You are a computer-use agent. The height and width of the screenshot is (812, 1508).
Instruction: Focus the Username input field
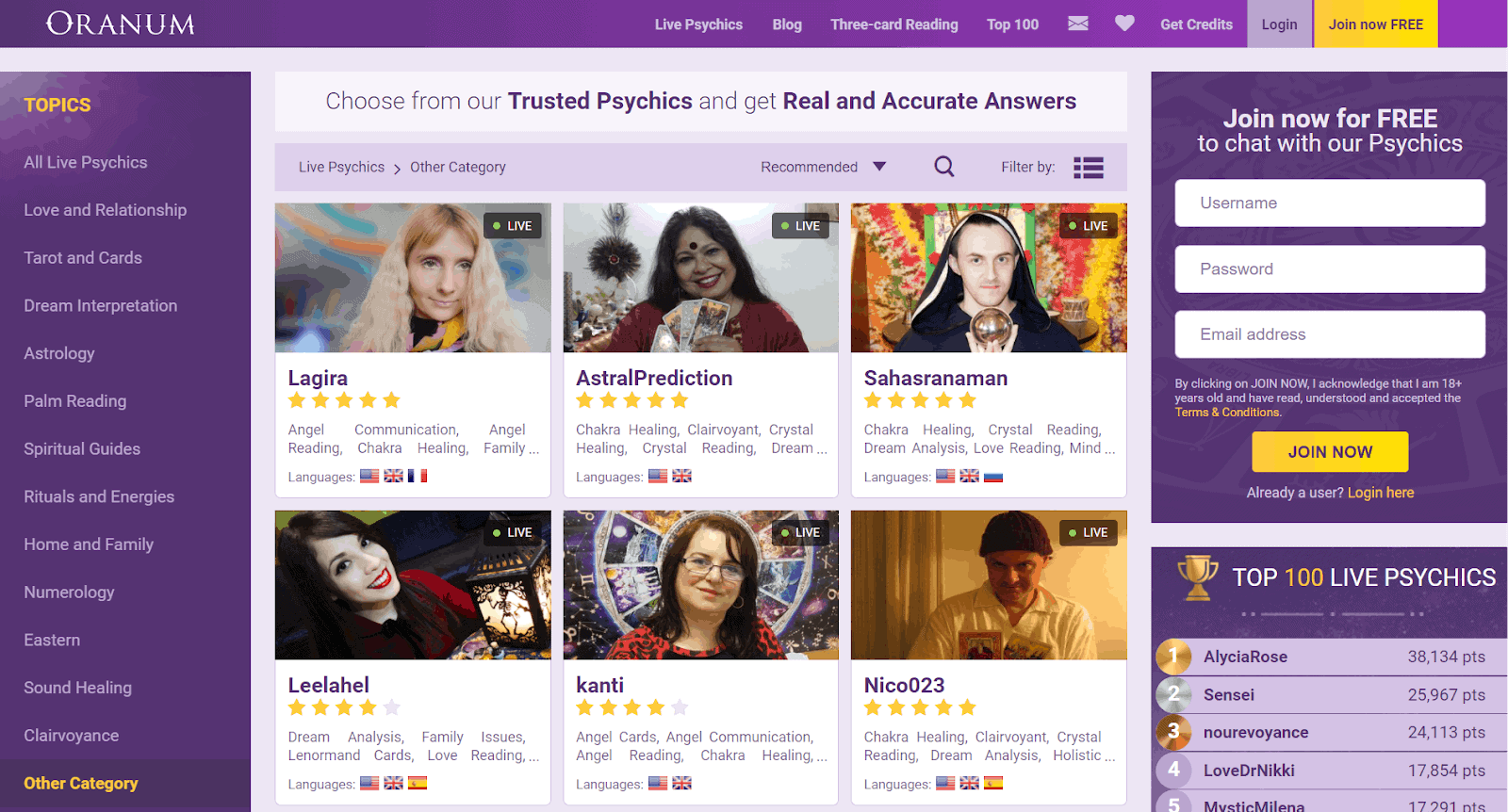coord(1330,203)
